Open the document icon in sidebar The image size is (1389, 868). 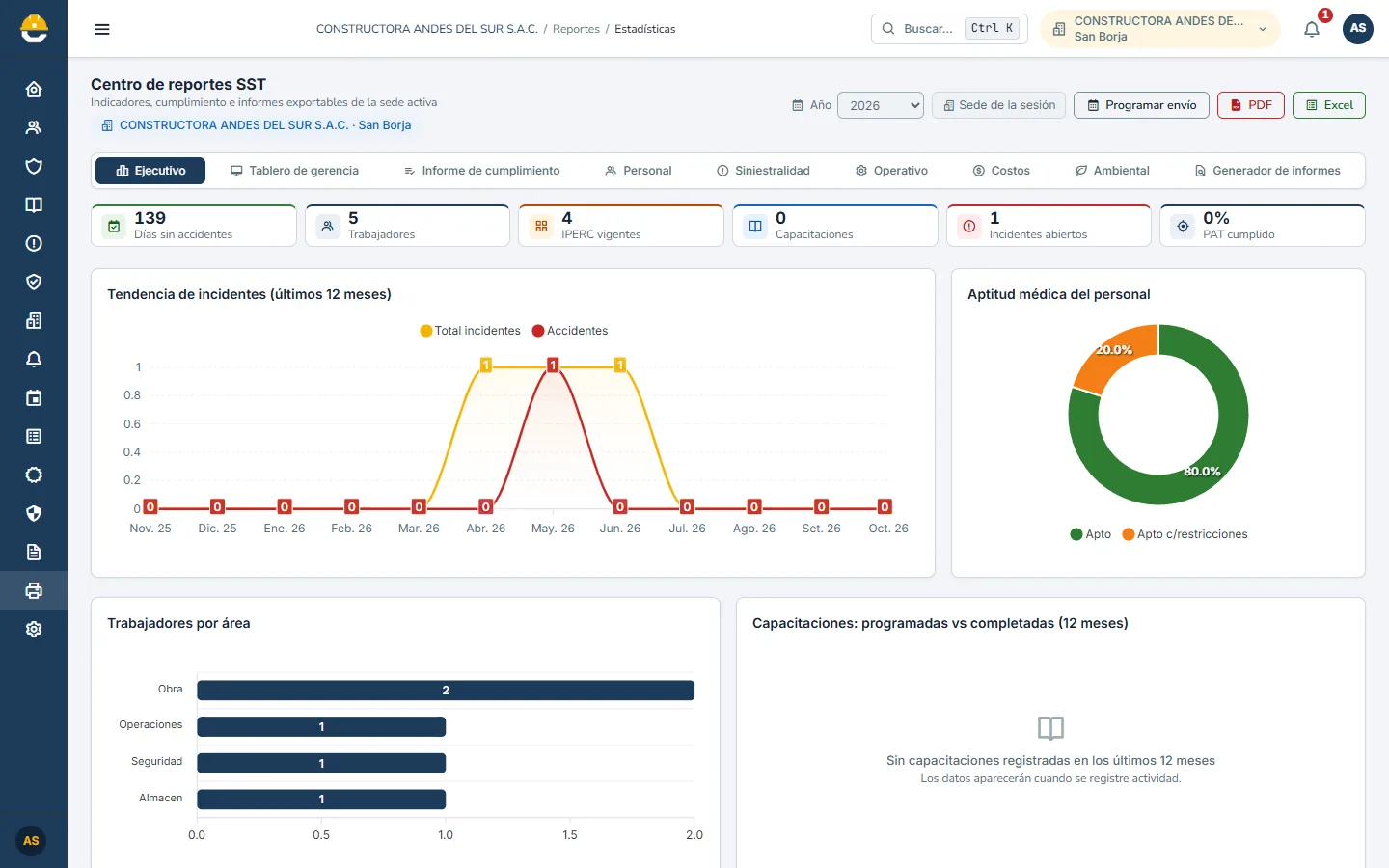pos(34,553)
